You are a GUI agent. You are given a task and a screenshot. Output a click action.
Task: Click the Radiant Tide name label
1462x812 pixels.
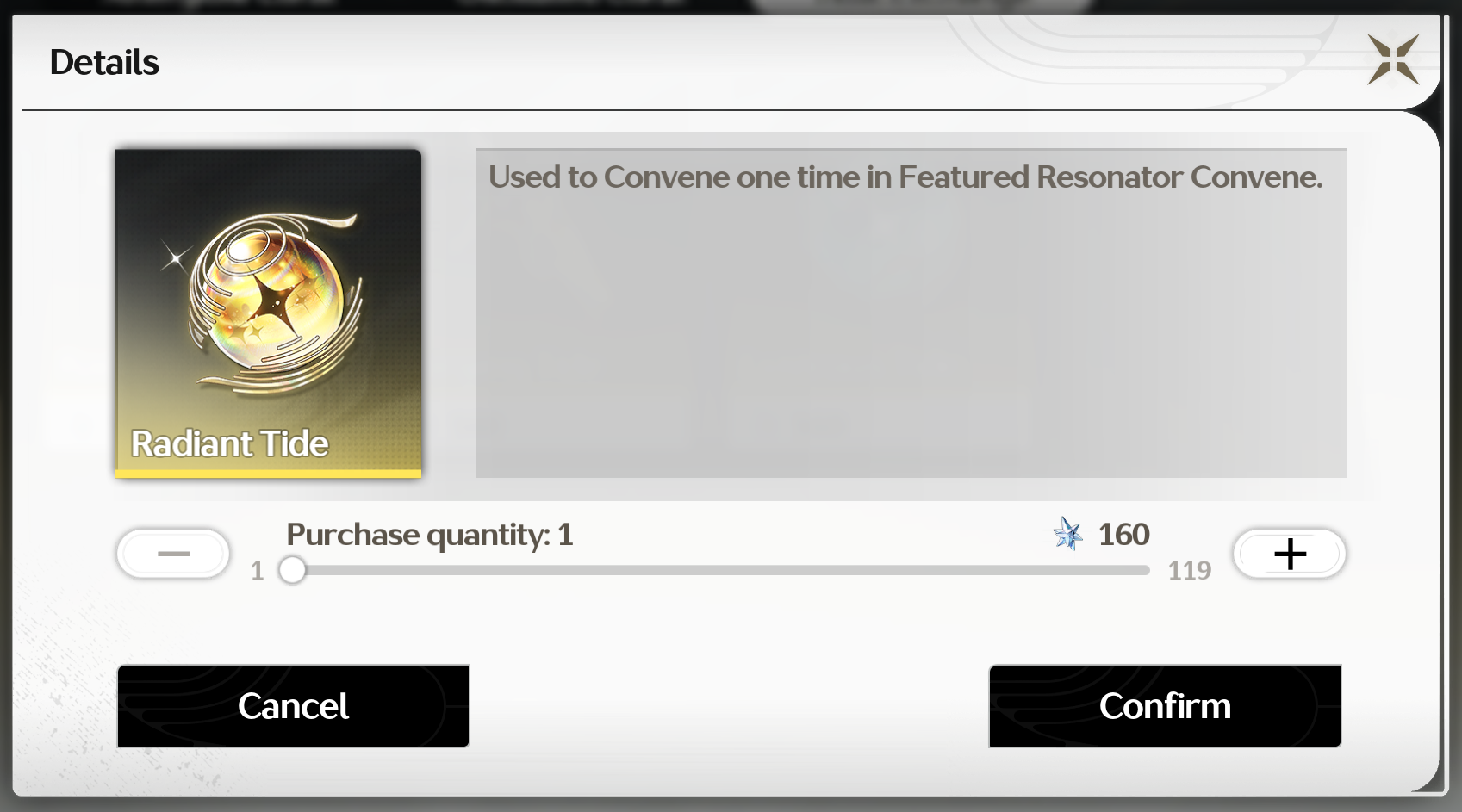(x=229, y=443)
